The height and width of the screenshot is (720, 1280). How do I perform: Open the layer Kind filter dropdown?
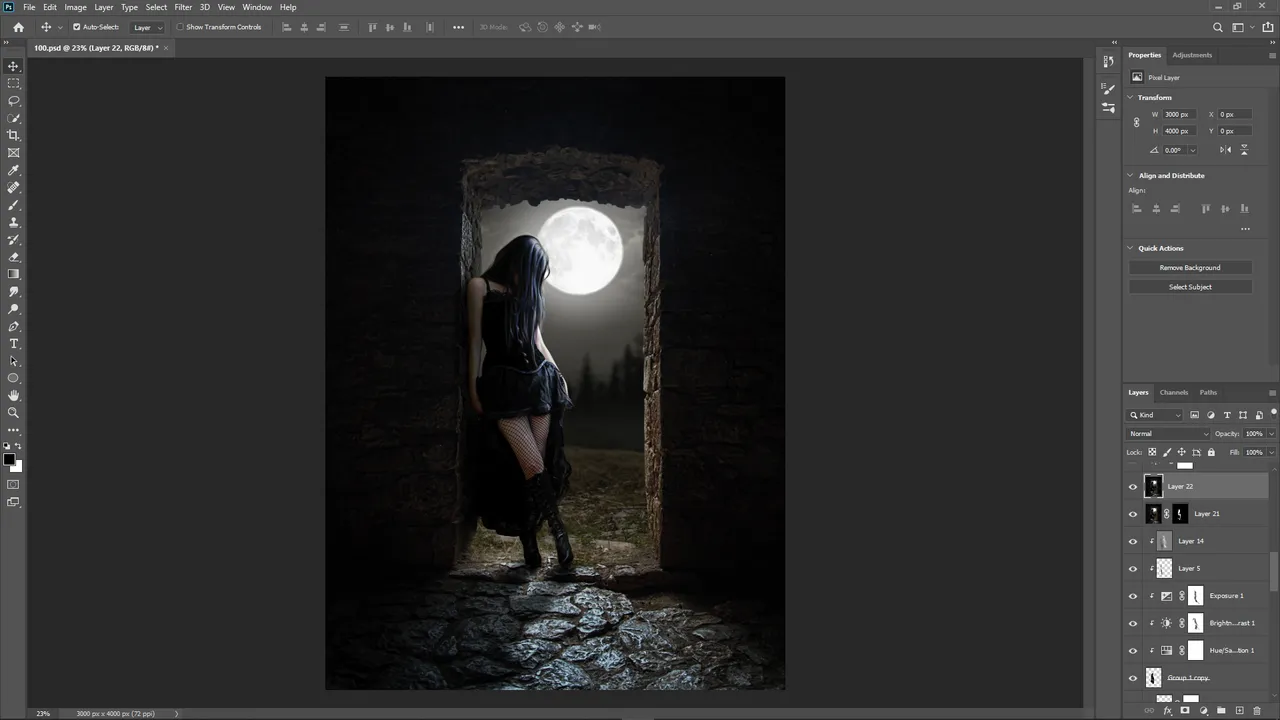[x=1156, y=415]
